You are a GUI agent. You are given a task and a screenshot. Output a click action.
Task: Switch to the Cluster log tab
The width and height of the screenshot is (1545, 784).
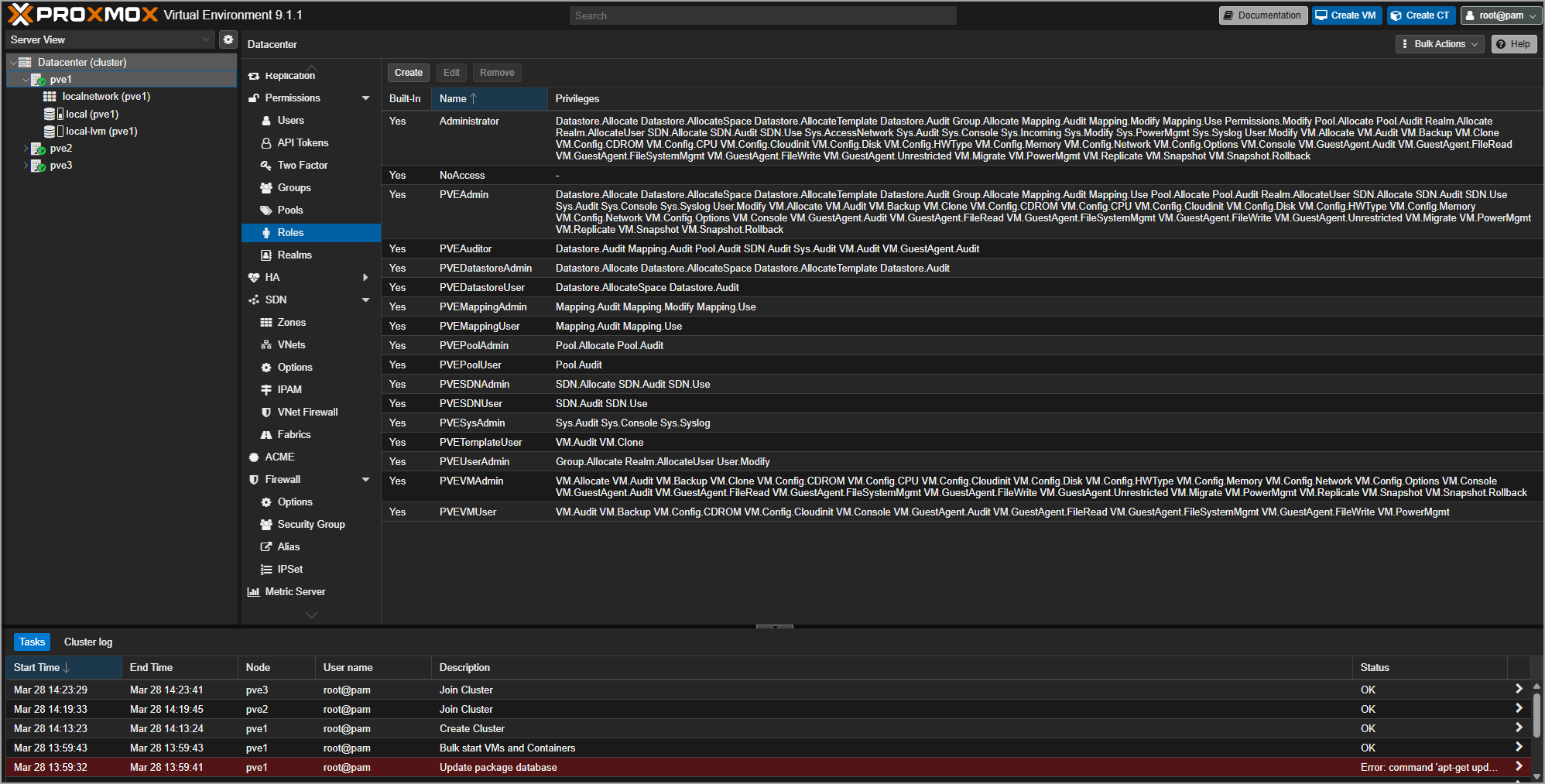point(88,642)
